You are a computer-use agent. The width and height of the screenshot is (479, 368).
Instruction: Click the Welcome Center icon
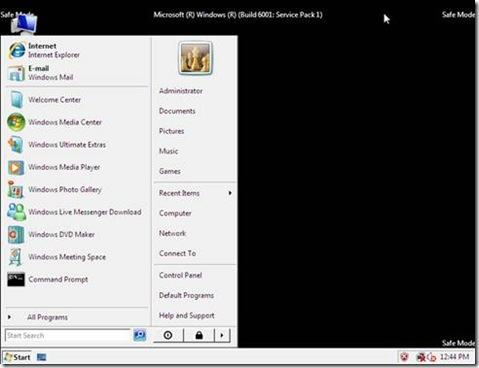pyautogui.click(x=16, y=100)
